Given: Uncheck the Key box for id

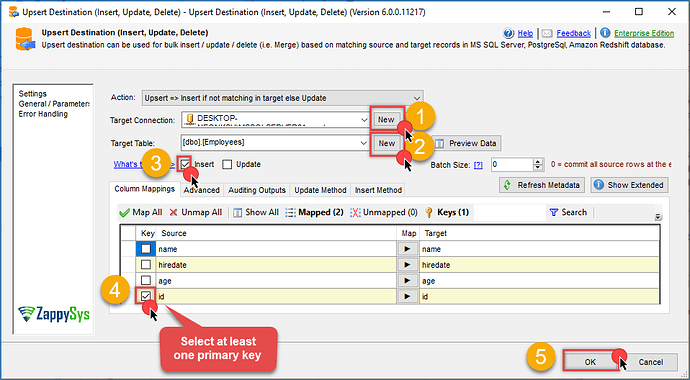Looking at the screenshot, I should pyautogui.click(x=146, y=296).
